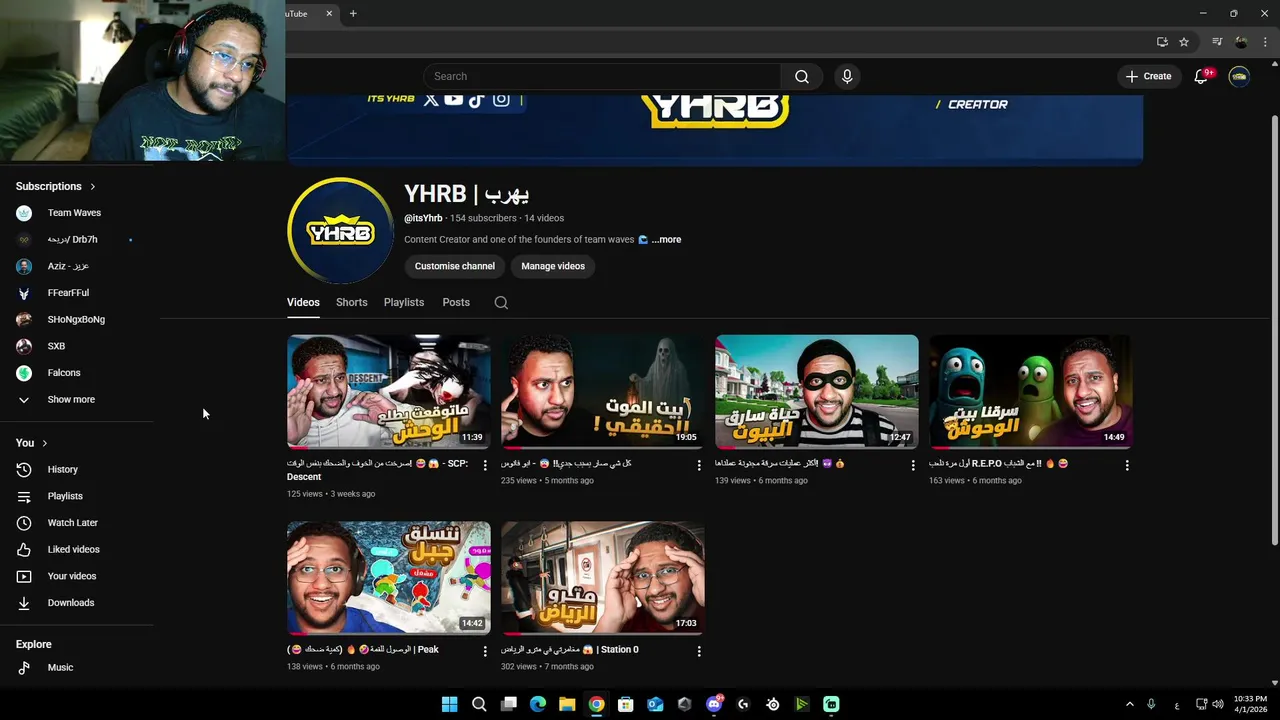Expand the You section arrow

[x=45, y=443]
